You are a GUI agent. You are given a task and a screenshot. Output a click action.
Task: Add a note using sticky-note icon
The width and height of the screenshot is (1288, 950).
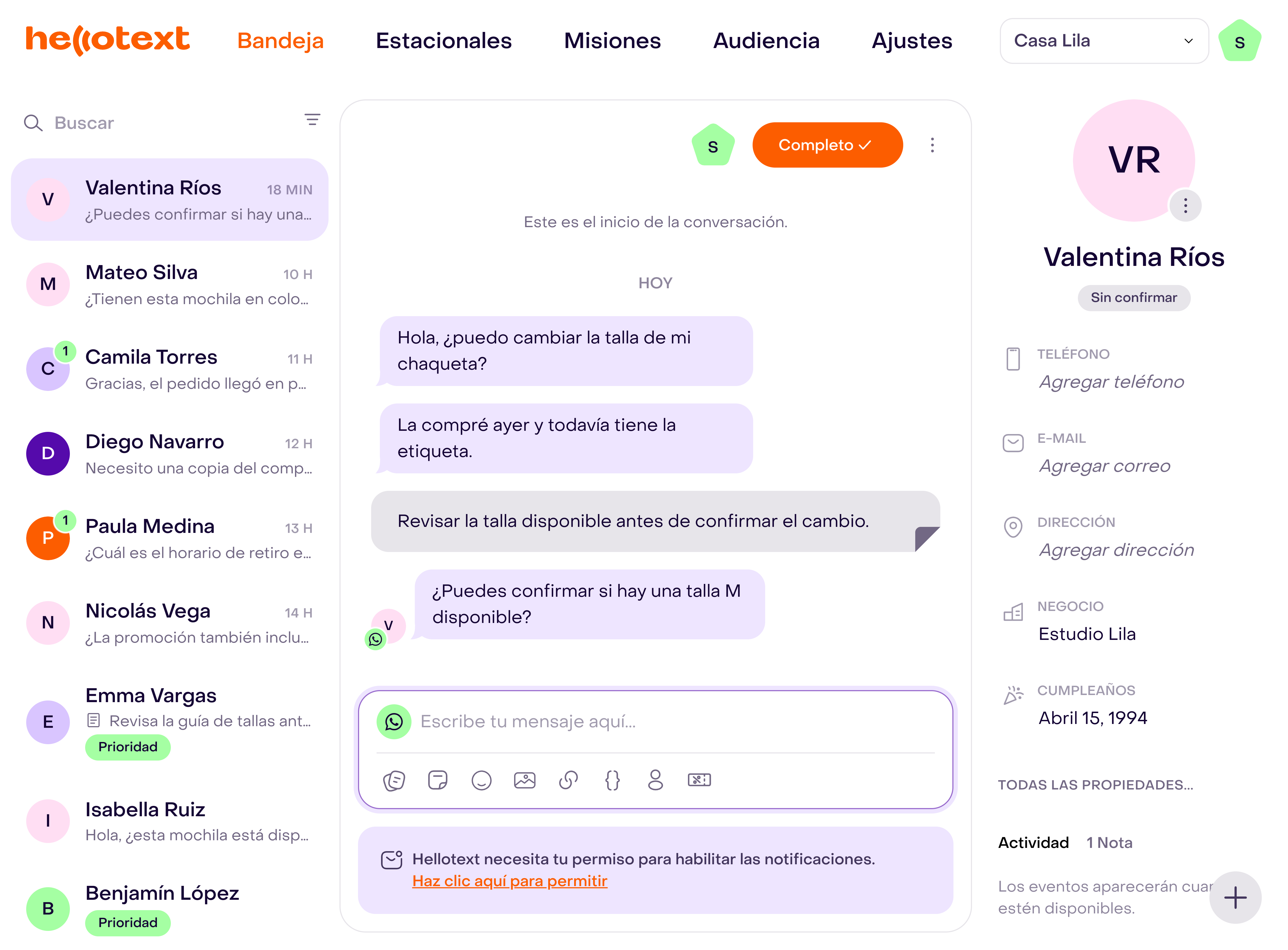[x=438, y=780]
